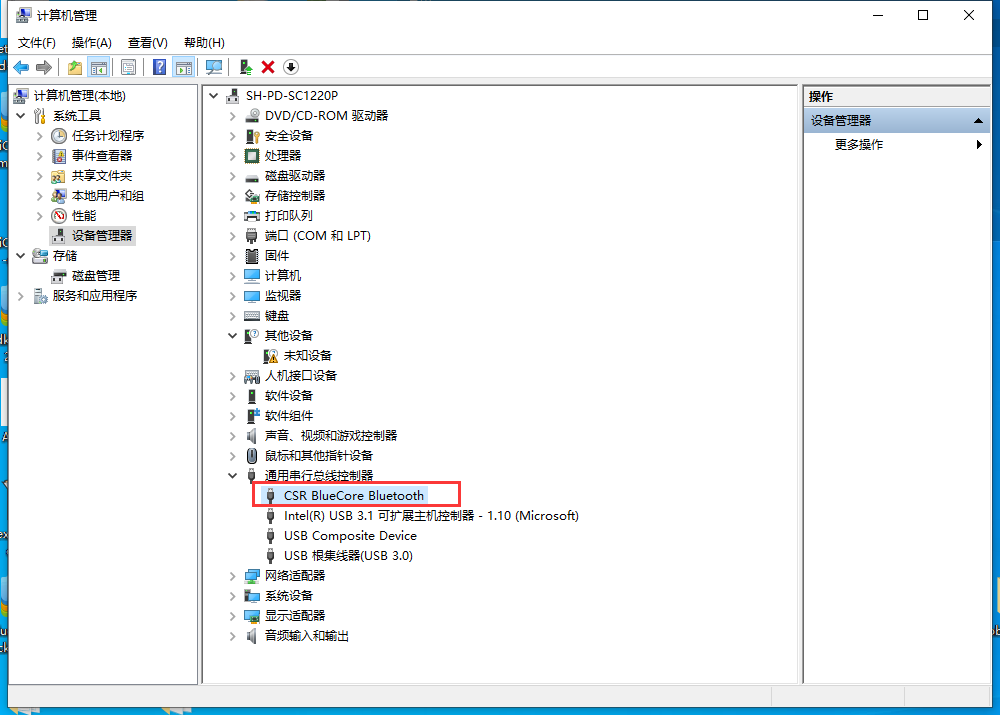1000x715 pixels.
Task: Select the 软件设备 category
Action: tap(289, 396)
